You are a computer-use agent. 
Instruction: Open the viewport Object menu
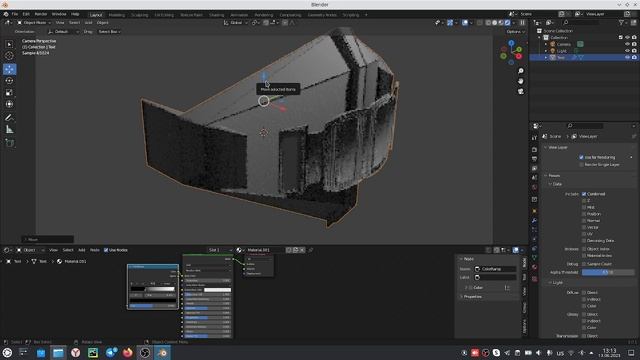[x=102, y=23]
